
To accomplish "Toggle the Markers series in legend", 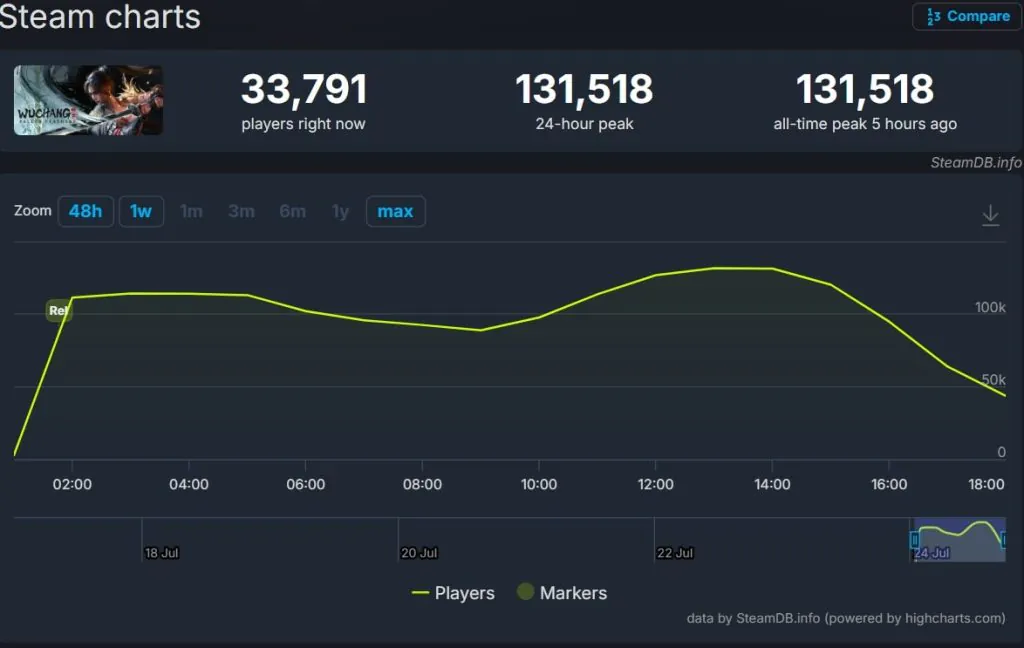I will pyautogui.click(x=573, y=593).
